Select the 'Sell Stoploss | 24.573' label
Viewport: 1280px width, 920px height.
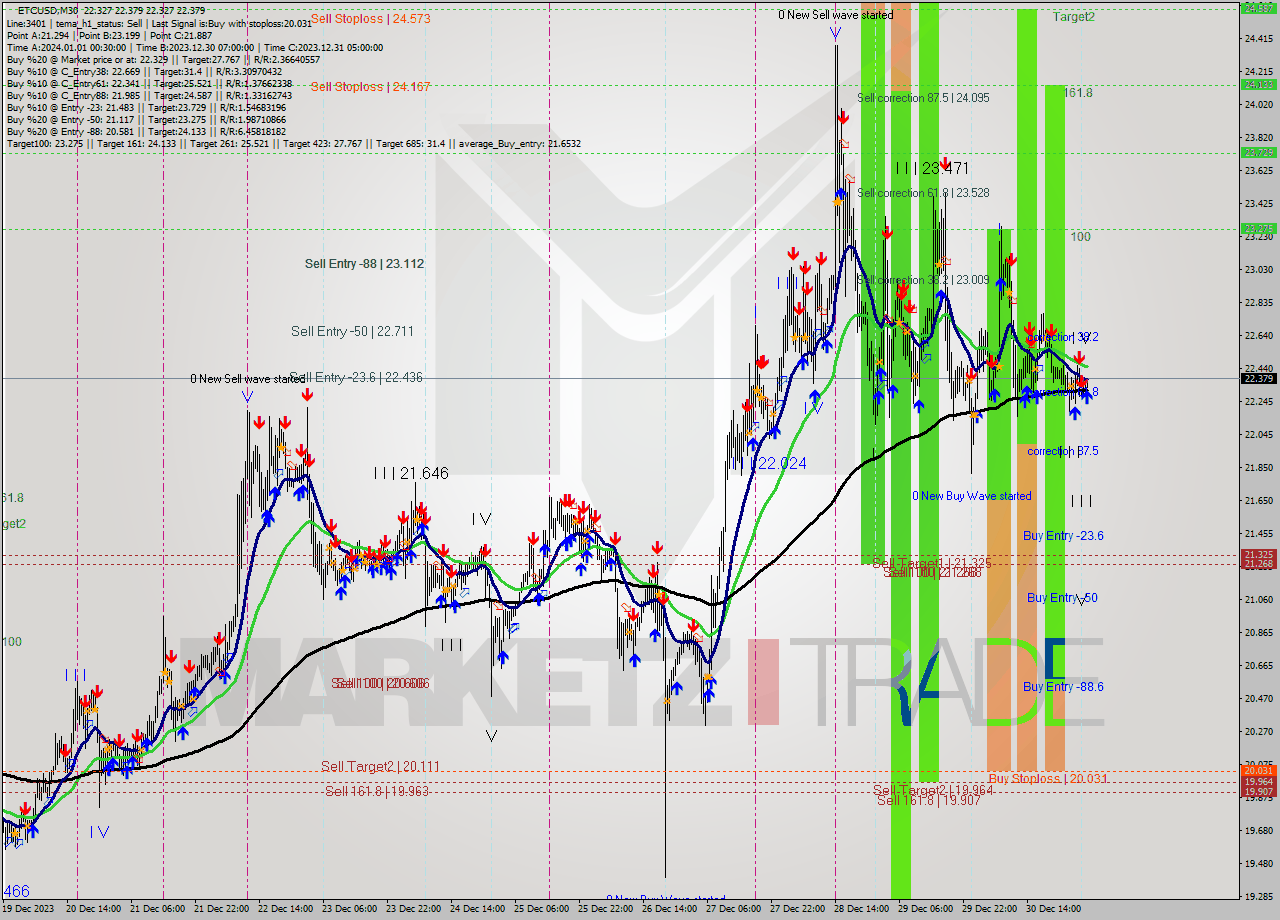(370, 18)
